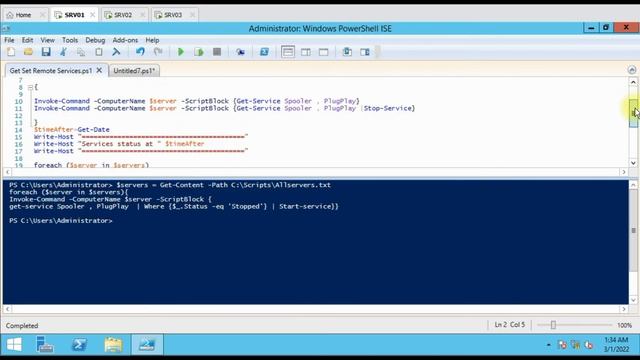Show Command Add-on pane icon
The image size is (640, 360).
coord(365,52)
